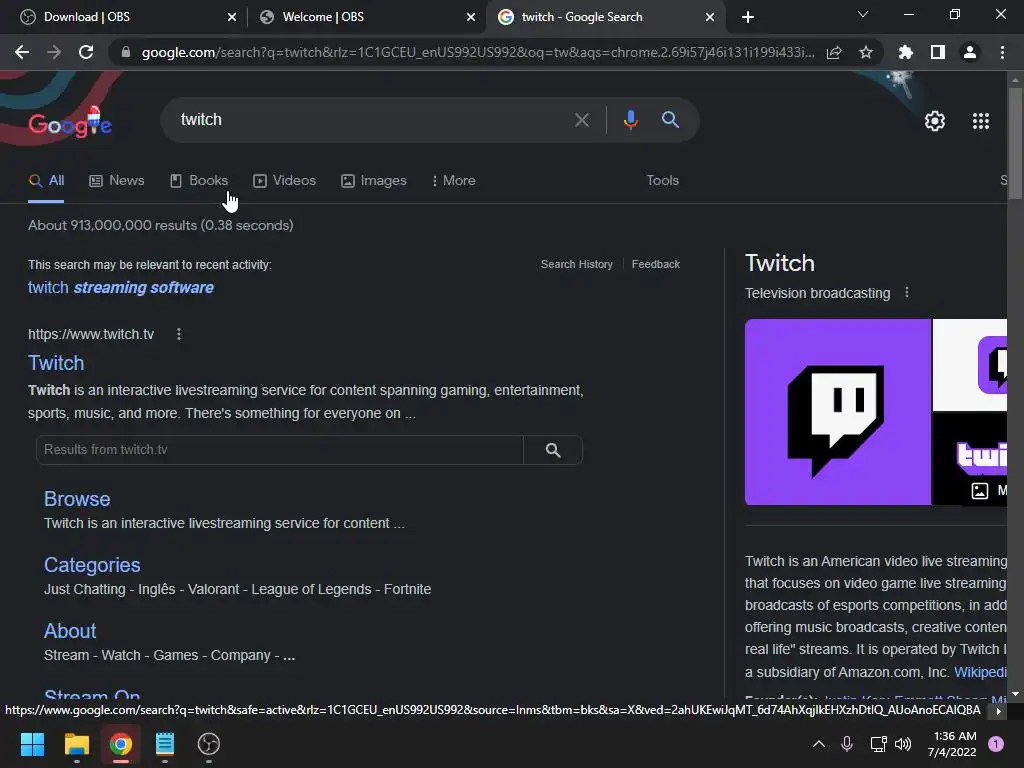1024x768 pixels.
Task: Switch to Images results
Action: [x=374, y=181]
